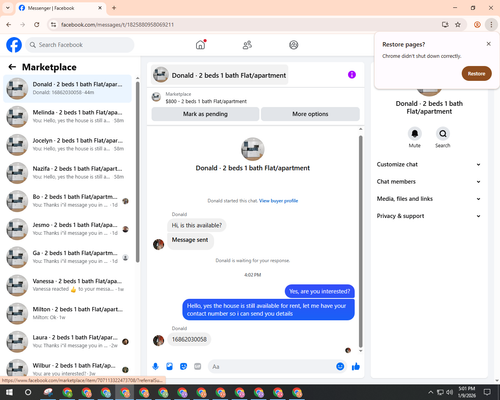The image size is (500, 400).
Task: Bookmark this page with the star icon
Action: point(458,25)
